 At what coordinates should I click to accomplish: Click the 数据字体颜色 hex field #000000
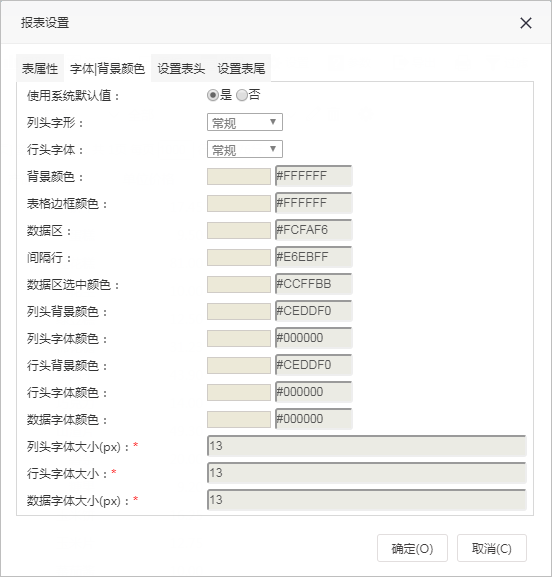[314, 419]
